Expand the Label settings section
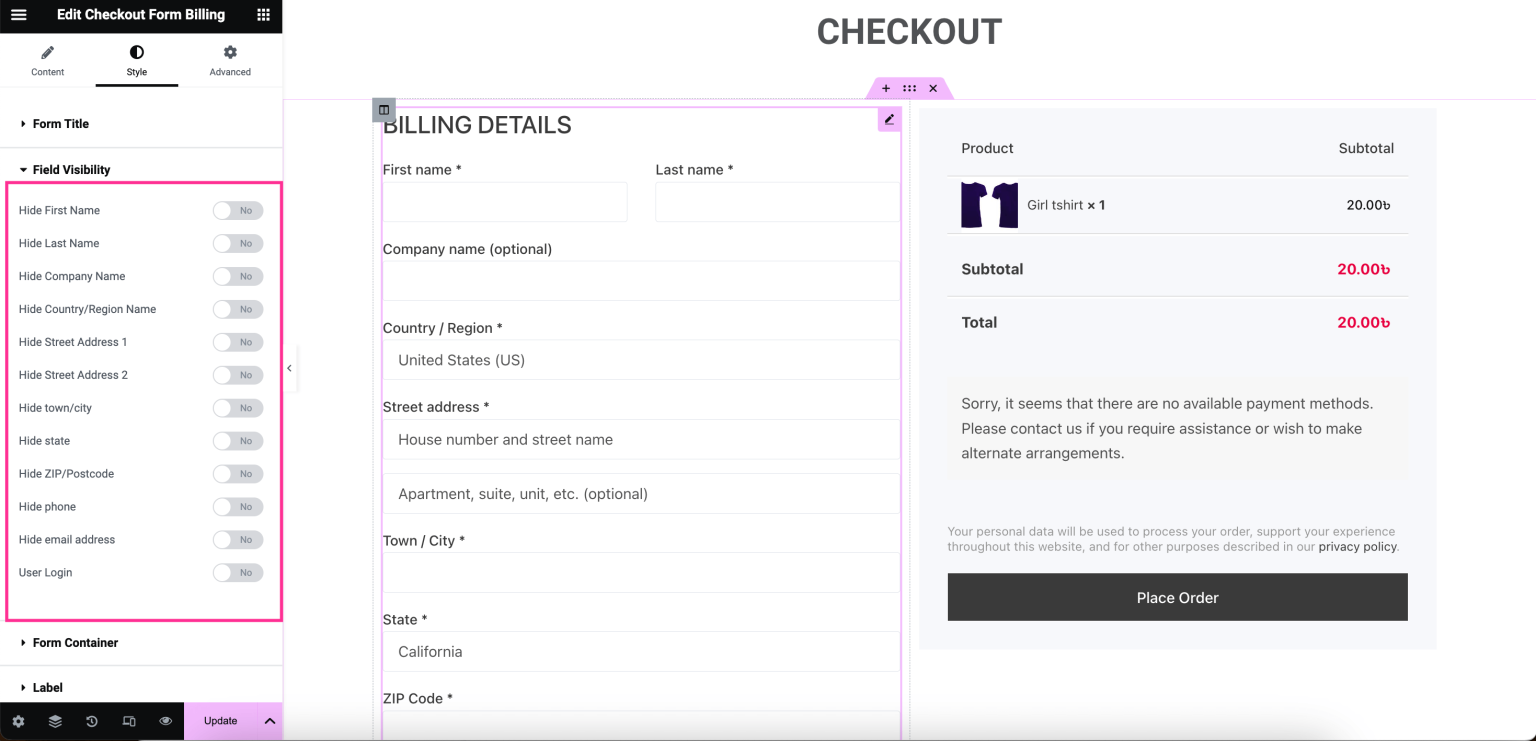Viewport: 1536px width, 741px height. pyautogui.click(x=48, y=687)
